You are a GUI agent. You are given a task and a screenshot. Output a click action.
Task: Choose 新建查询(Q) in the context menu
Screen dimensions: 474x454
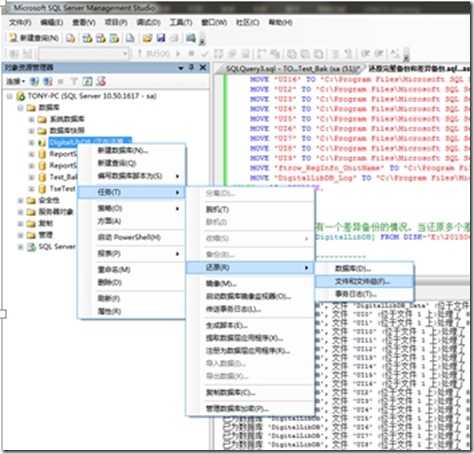[x=131, y=163]
